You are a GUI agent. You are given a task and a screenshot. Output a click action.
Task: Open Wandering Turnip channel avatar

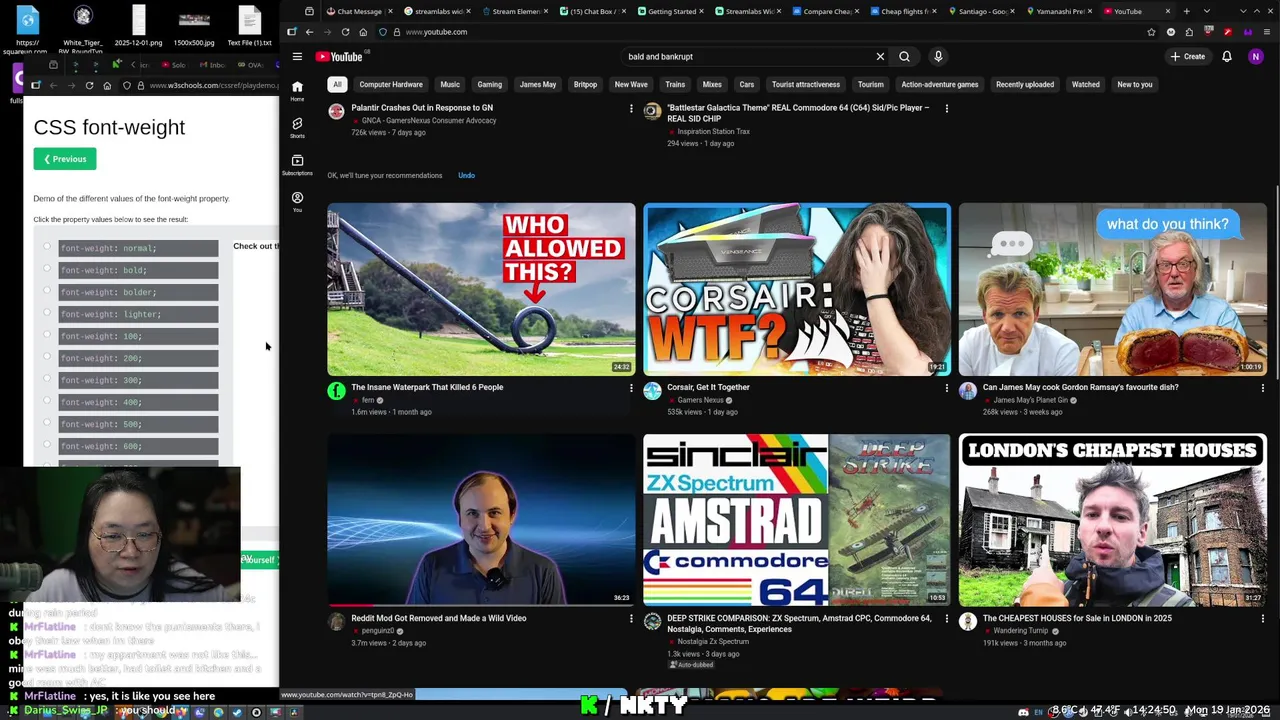(x=967, y=622)
